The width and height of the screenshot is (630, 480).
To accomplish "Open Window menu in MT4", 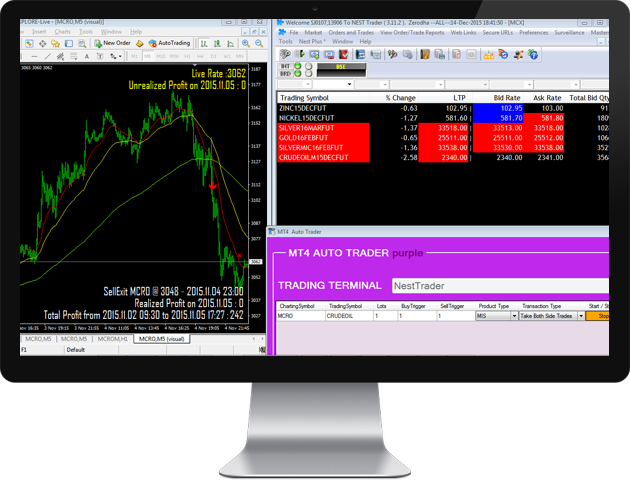I will [111, 32].
